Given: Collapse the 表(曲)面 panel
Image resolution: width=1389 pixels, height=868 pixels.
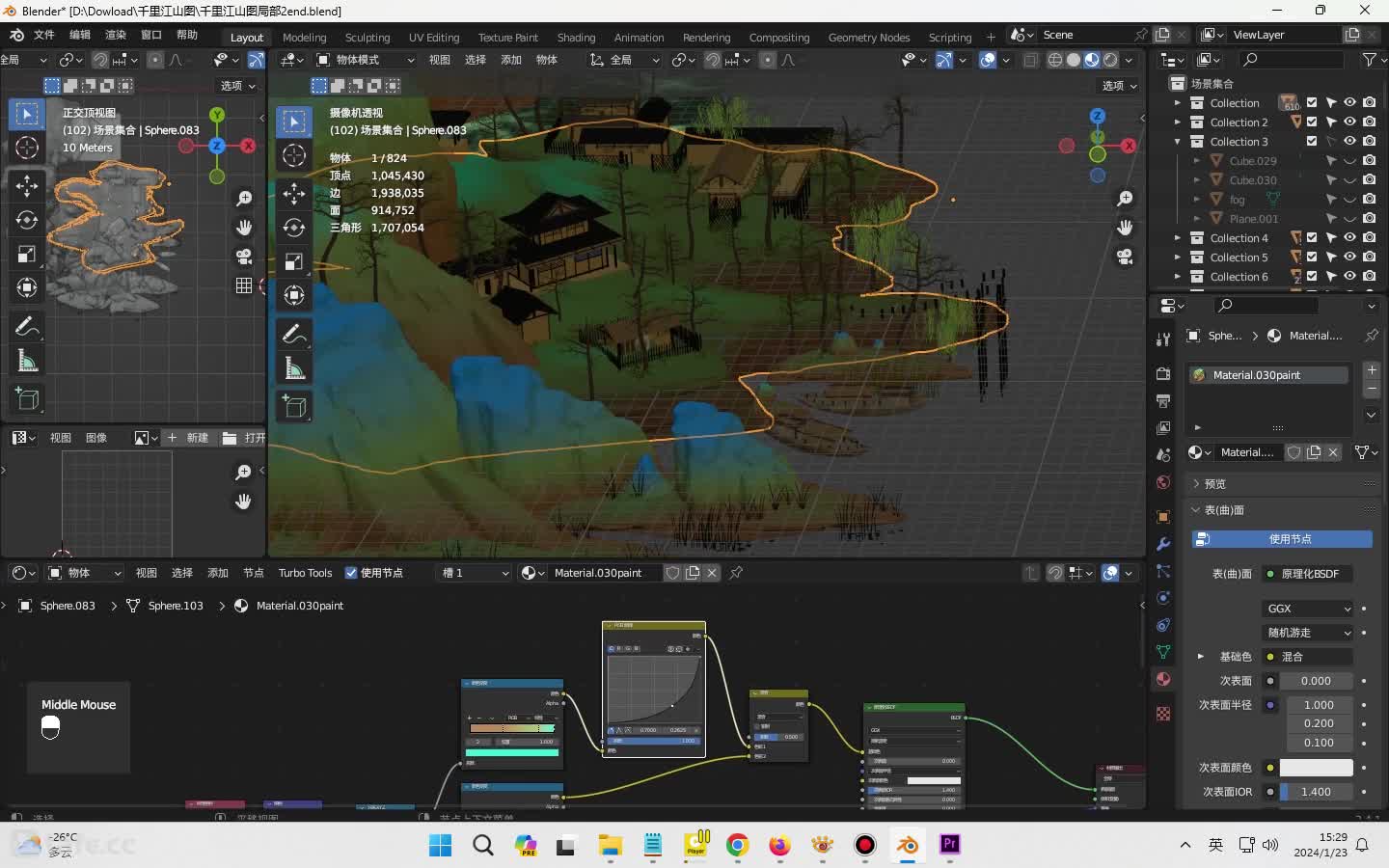Looking at the screenshot, I should click(x=1223, y=509).
